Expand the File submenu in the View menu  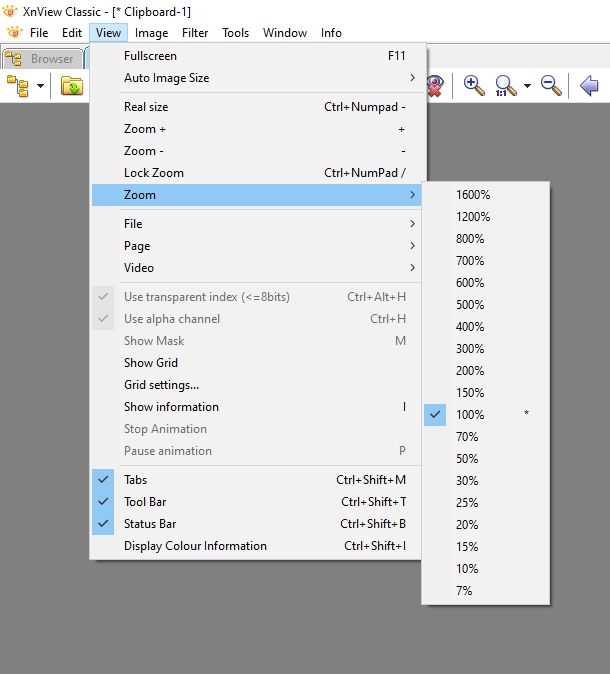257,224
